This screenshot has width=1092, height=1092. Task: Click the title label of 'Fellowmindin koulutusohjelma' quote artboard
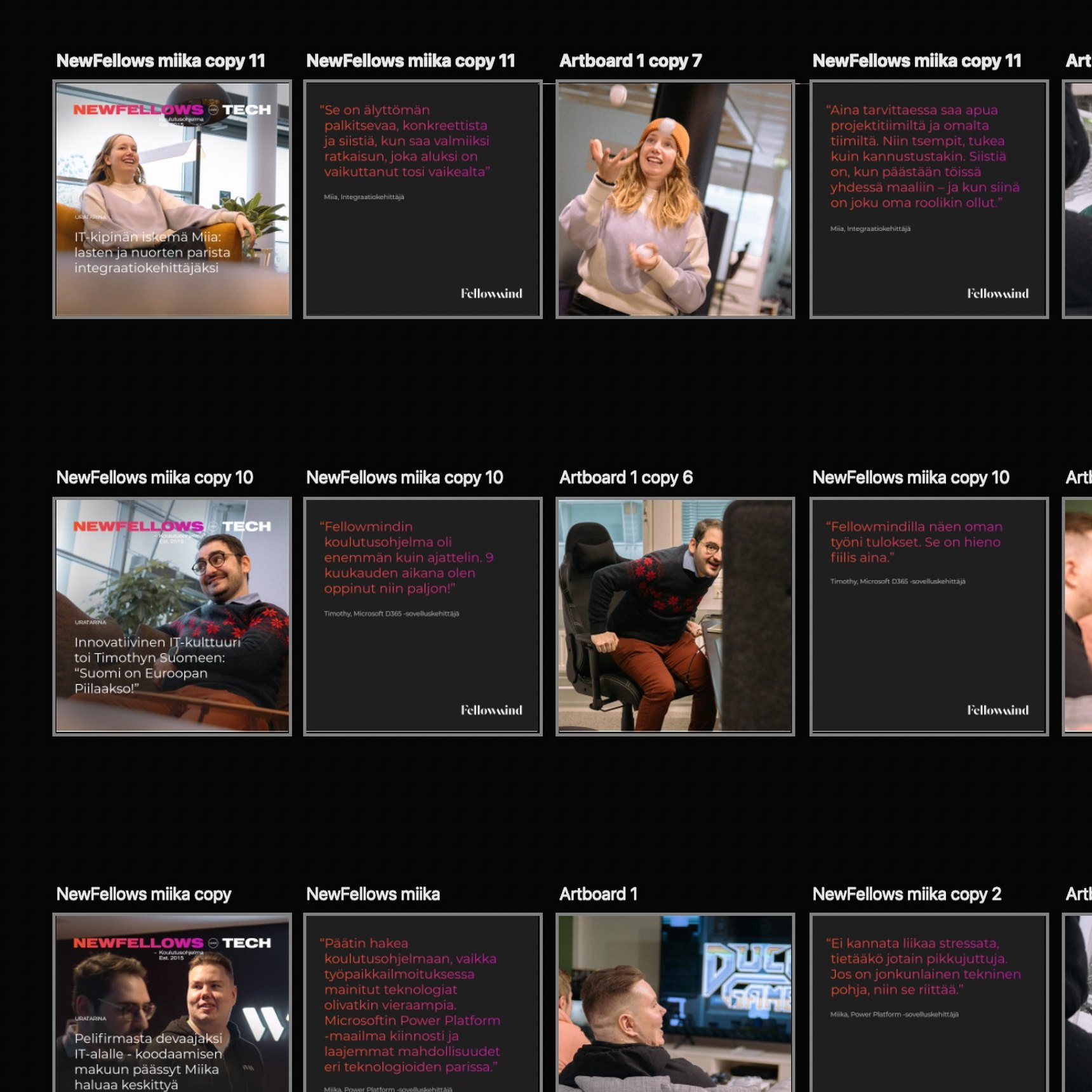(x=404, y=477)
